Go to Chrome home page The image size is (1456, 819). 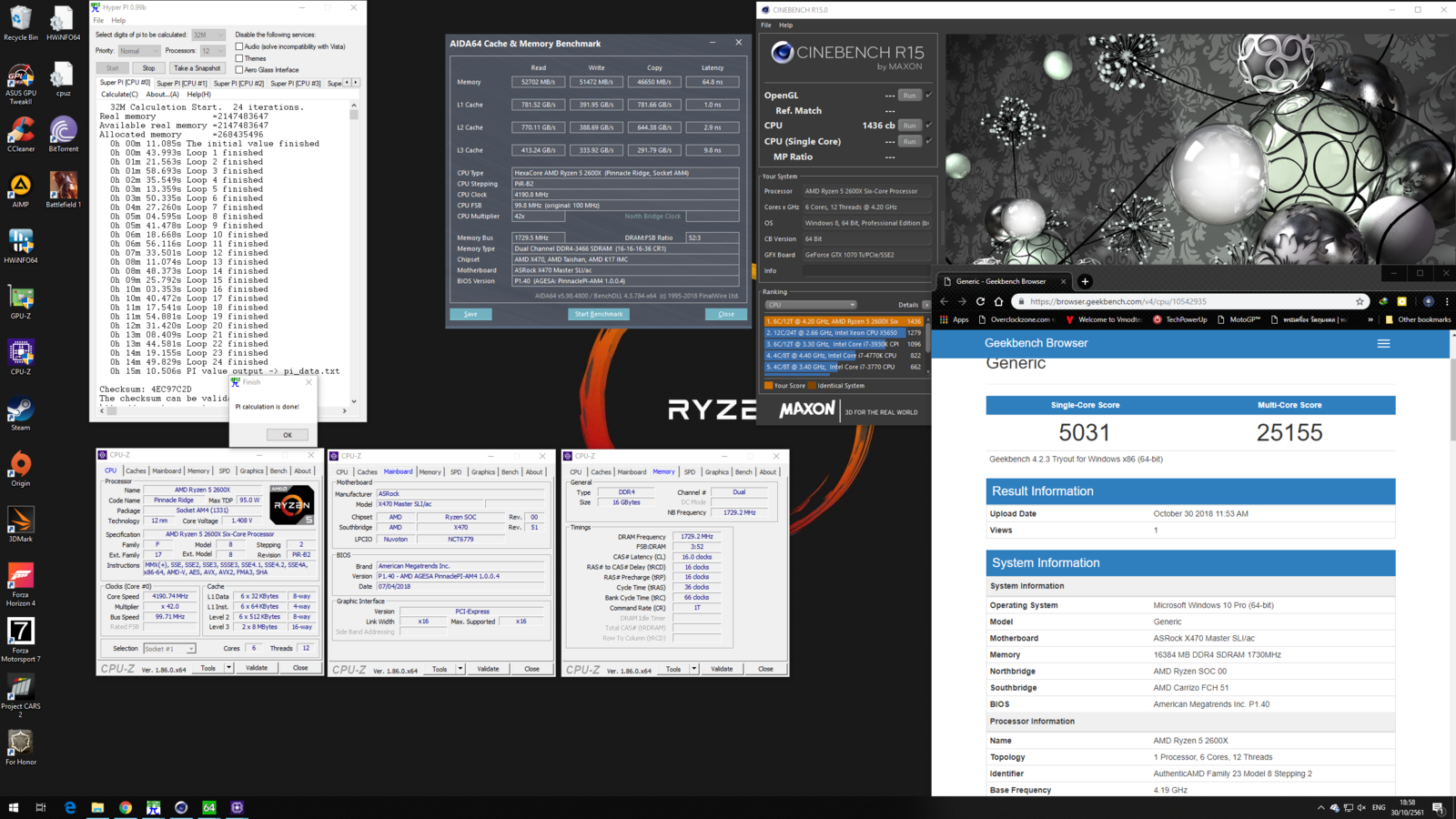click(x=998, y=301)
